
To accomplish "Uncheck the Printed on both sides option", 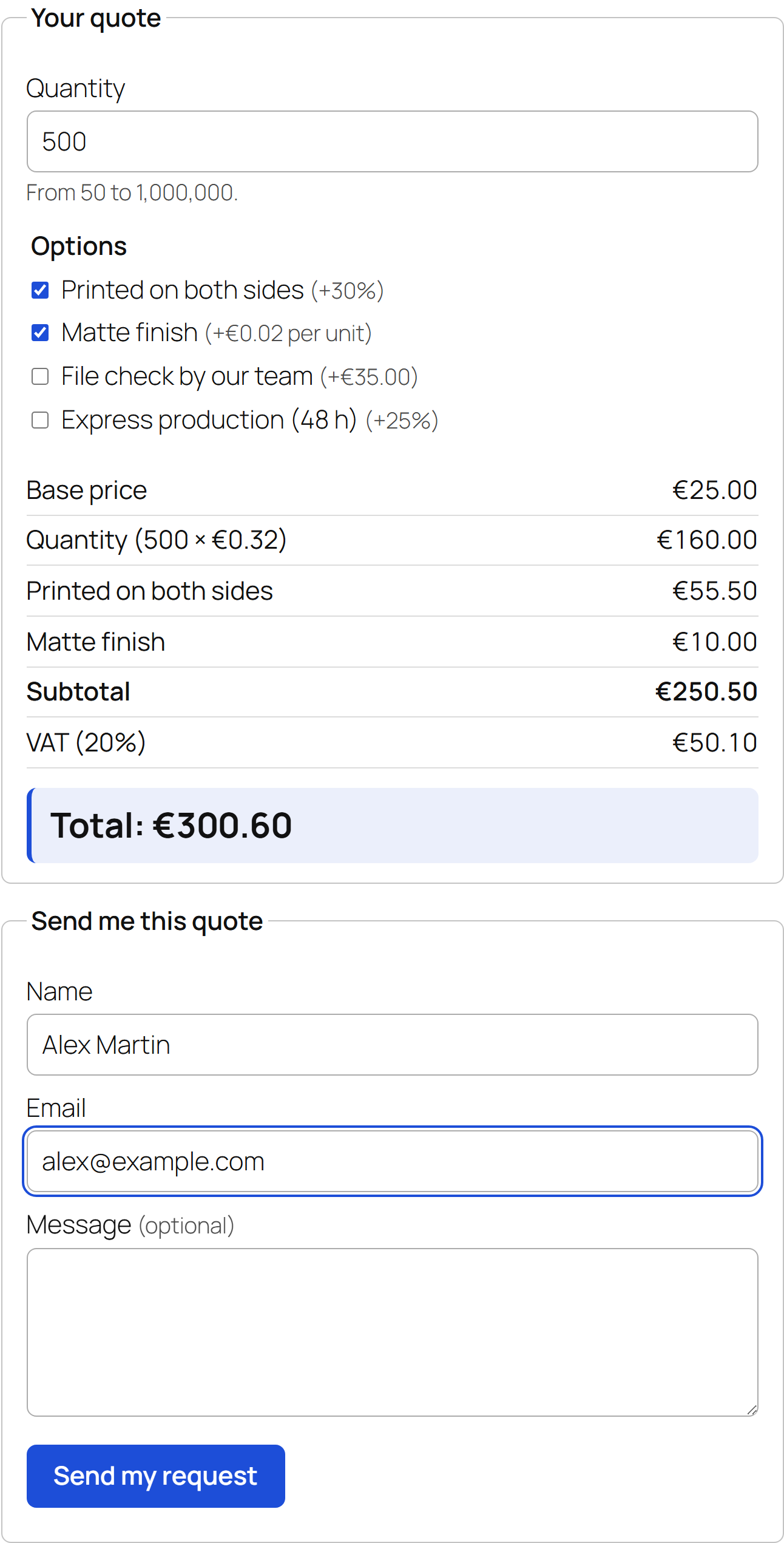I will point(40,290).
